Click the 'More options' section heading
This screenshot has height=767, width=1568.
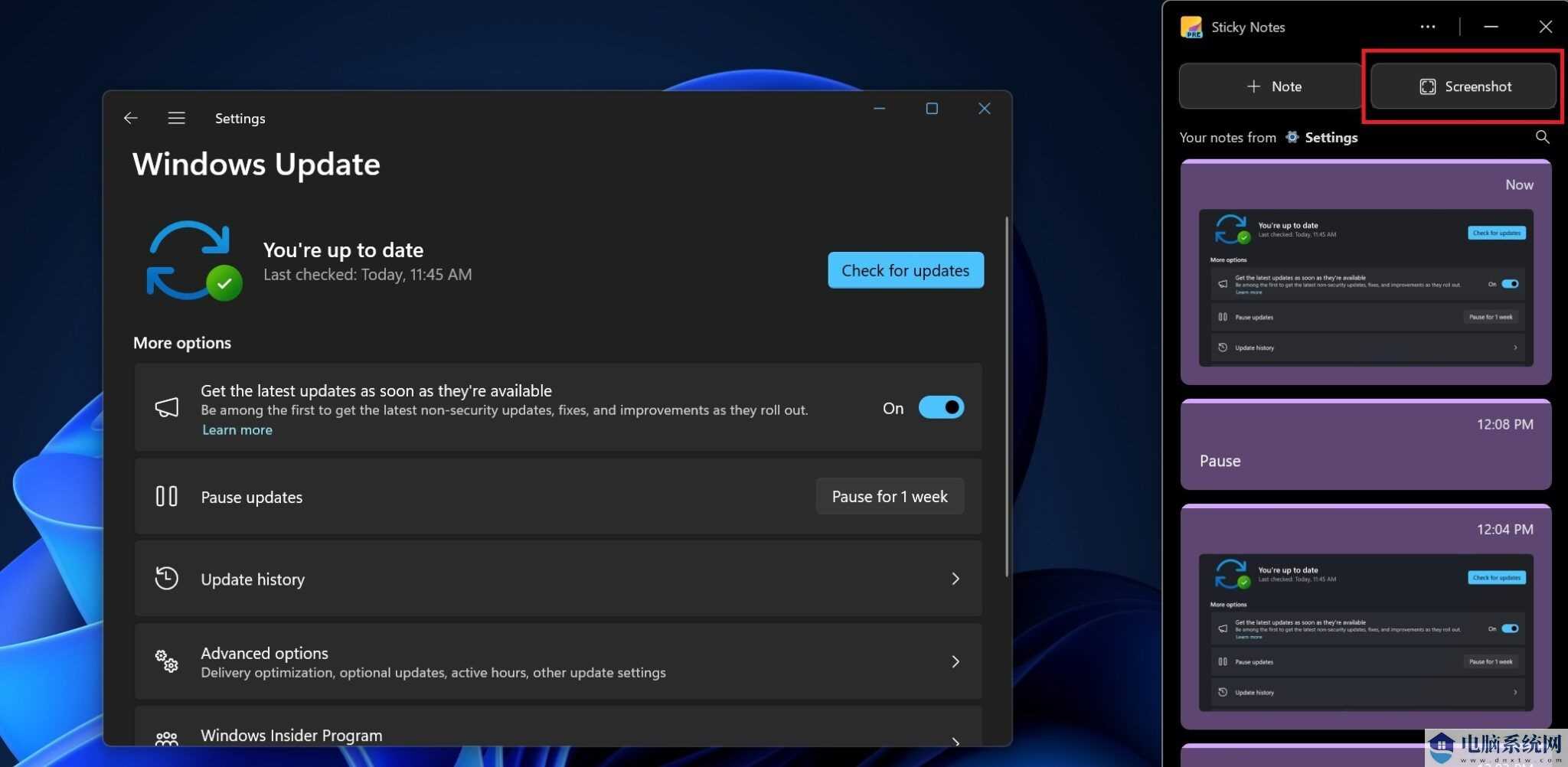[182, 343]
